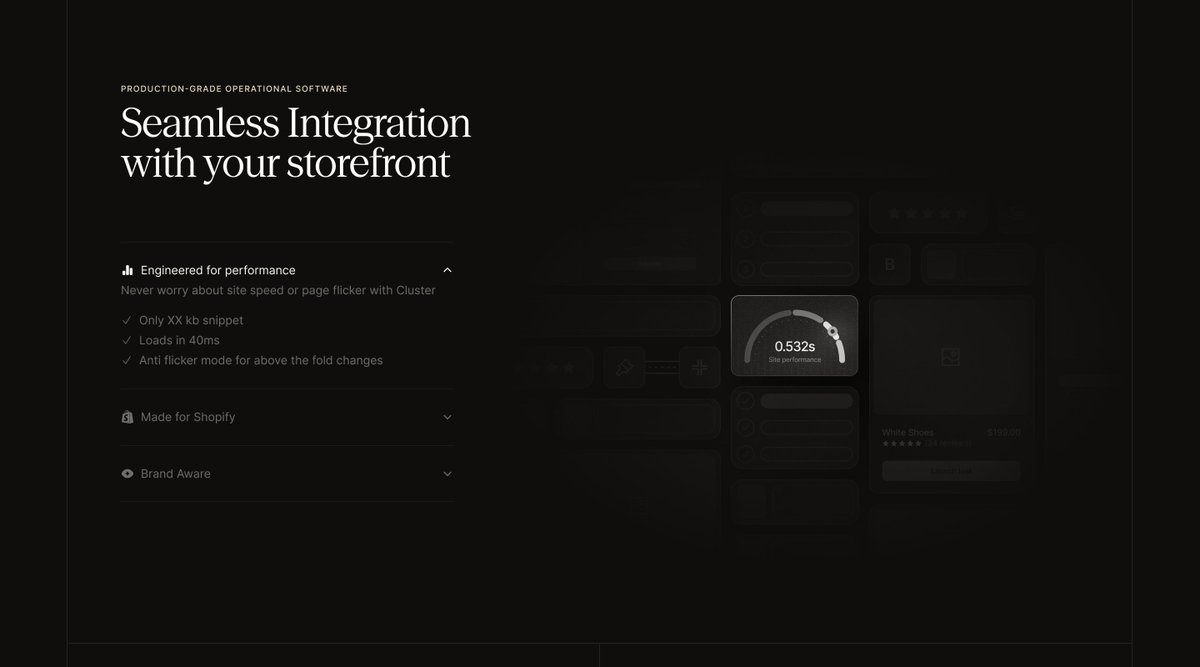Click the crosshair plus icon tile in illustration
This screenshot has width=1200, height=667.
tap(700, 367)
